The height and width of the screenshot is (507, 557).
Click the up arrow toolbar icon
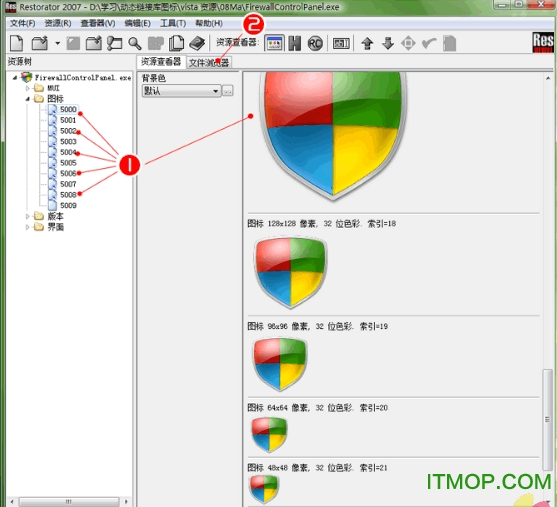point(367,44)
